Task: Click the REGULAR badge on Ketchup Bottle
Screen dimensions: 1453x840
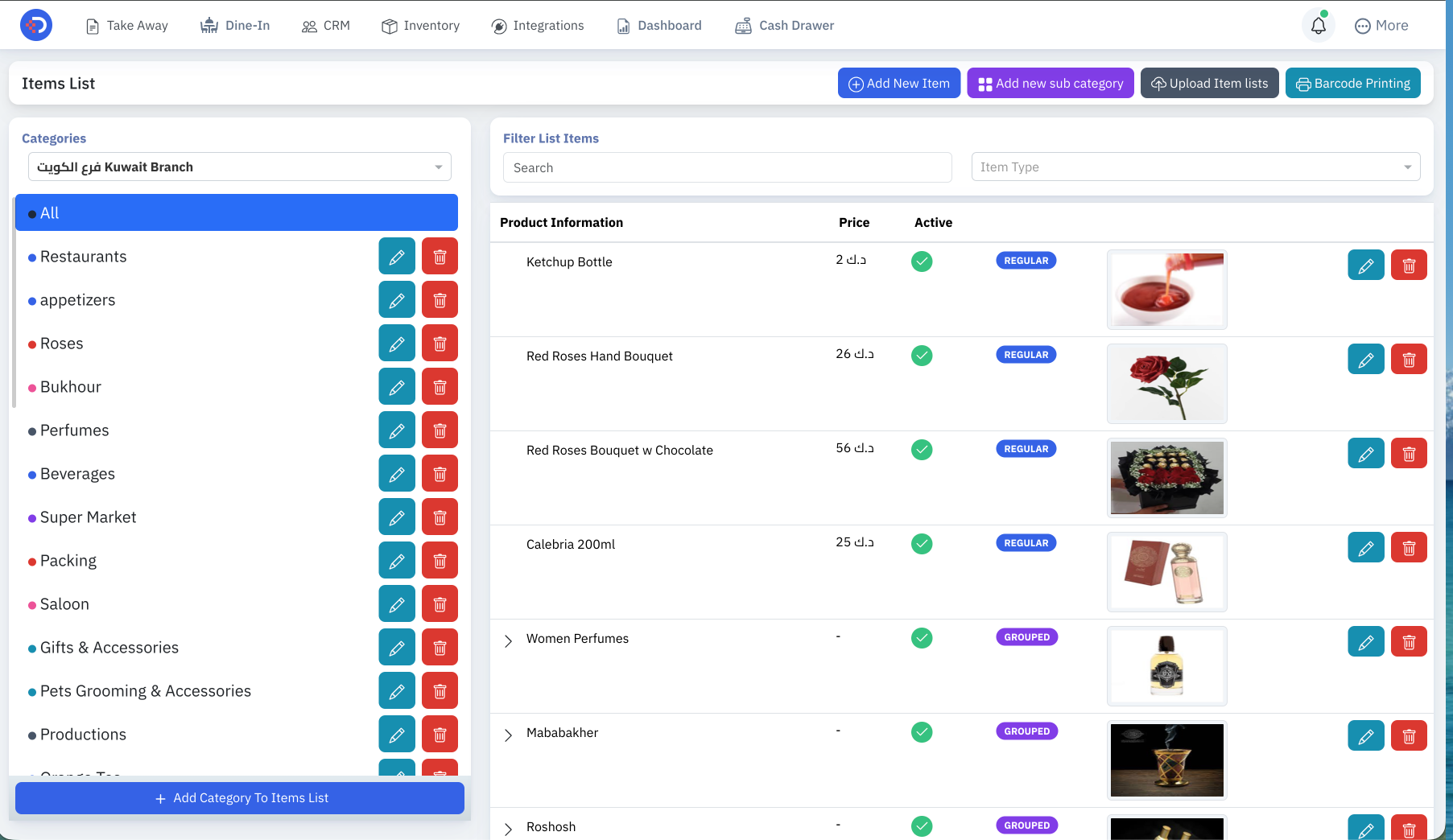Action: 1026,261
